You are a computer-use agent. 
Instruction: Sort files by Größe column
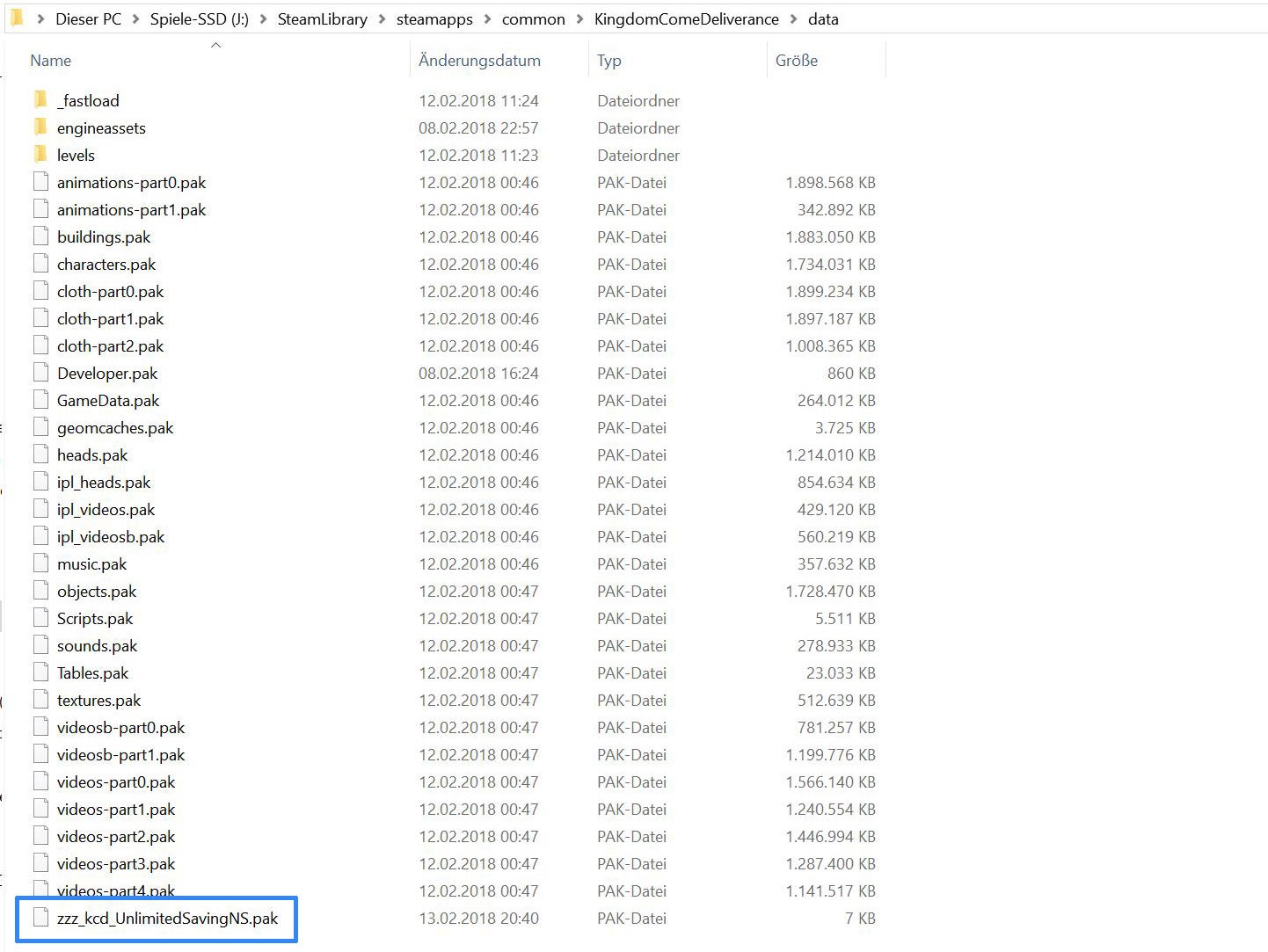pyautogui.click(x=796, y=61)
